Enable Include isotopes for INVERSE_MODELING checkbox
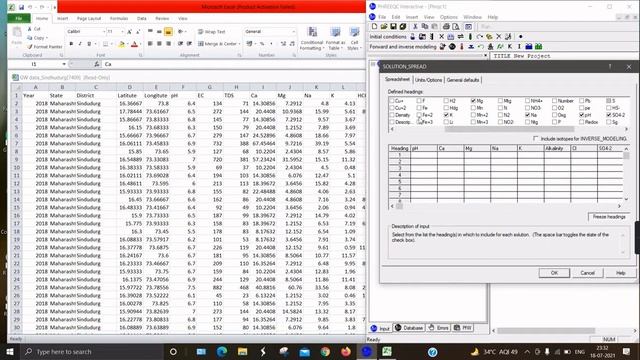Viewport: 640px width, 360px height. [x=536, y=139]
